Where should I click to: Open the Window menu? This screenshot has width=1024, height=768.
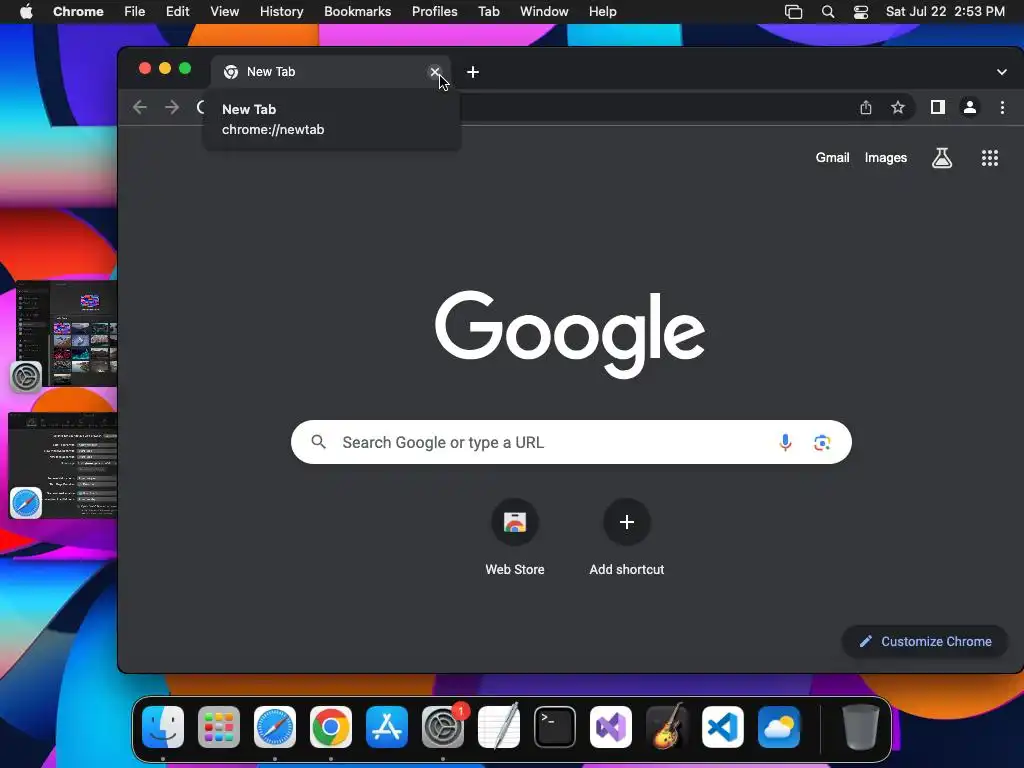pos(544,12)
